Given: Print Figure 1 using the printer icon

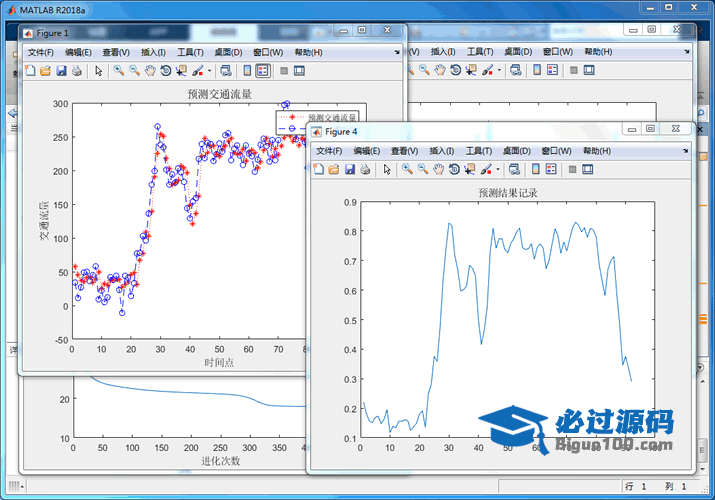Looking at the screenshot, I should (77, 71).
